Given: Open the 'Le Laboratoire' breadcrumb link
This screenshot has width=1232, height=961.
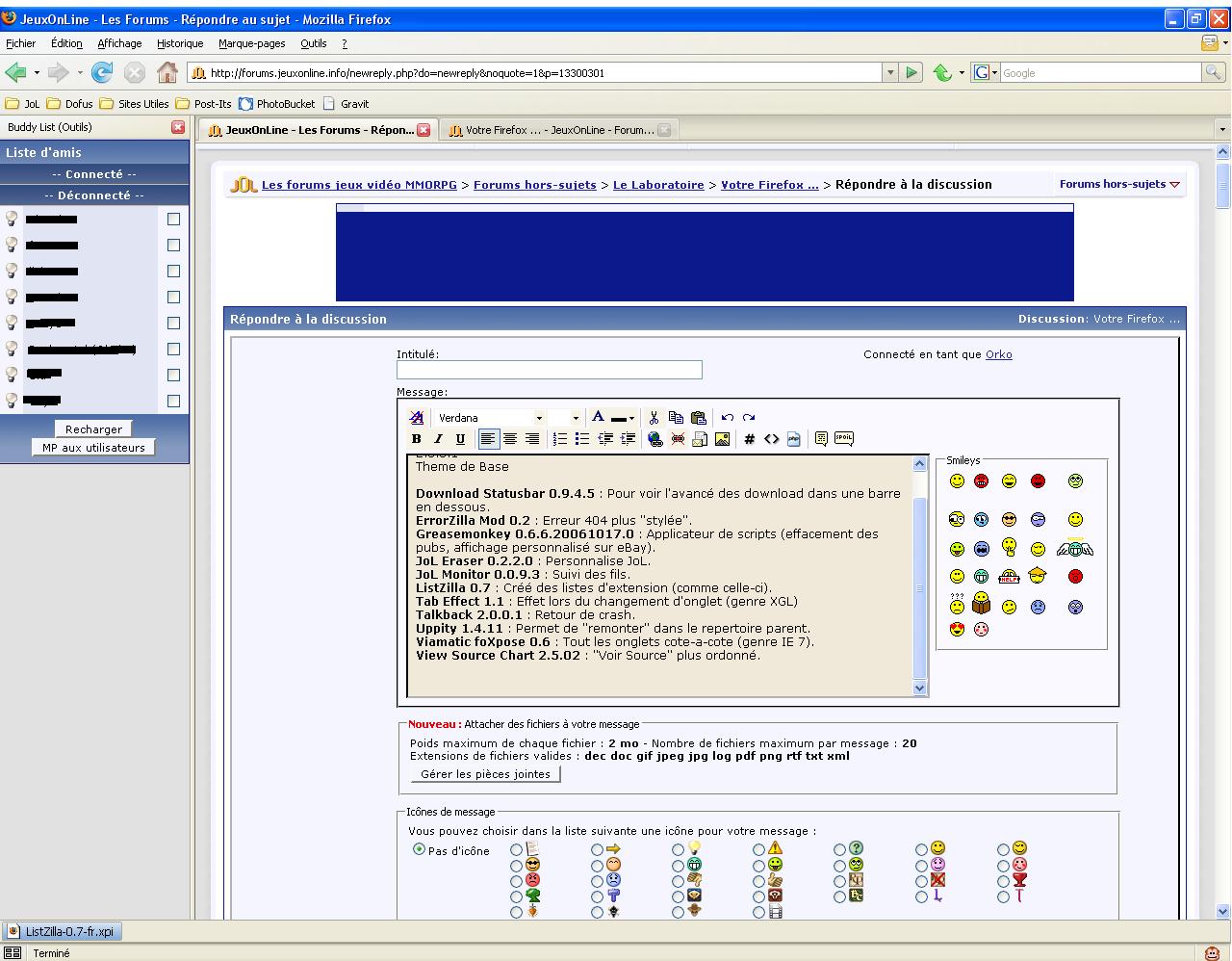Looking at the screenshot, I should pyautogui.click(x=658, y=185).
